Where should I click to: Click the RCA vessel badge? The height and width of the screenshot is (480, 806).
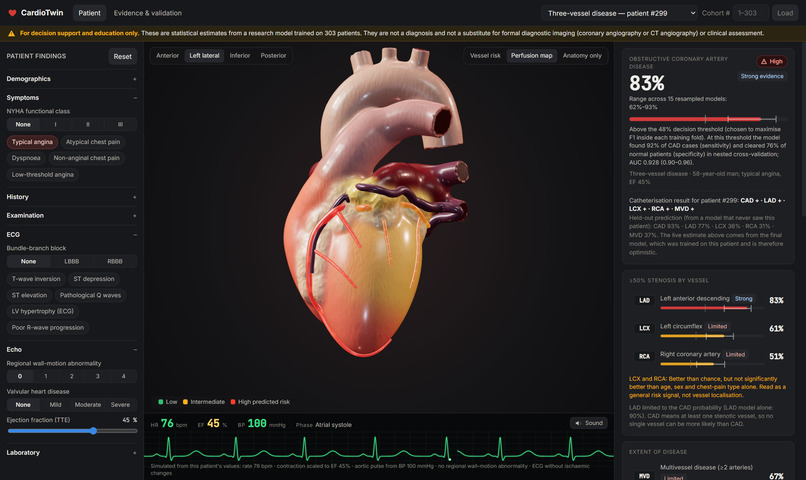tap(644, 356)
